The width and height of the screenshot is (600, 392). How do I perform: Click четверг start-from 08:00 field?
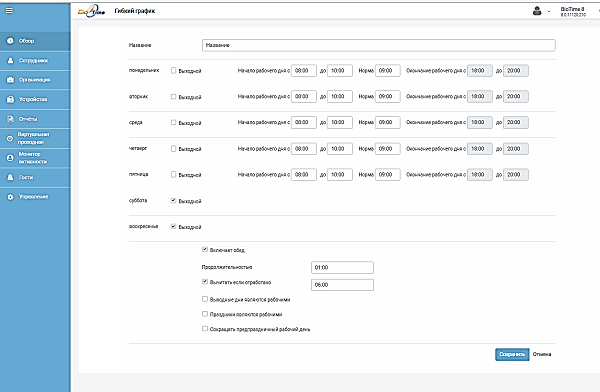tap(304, 149)
